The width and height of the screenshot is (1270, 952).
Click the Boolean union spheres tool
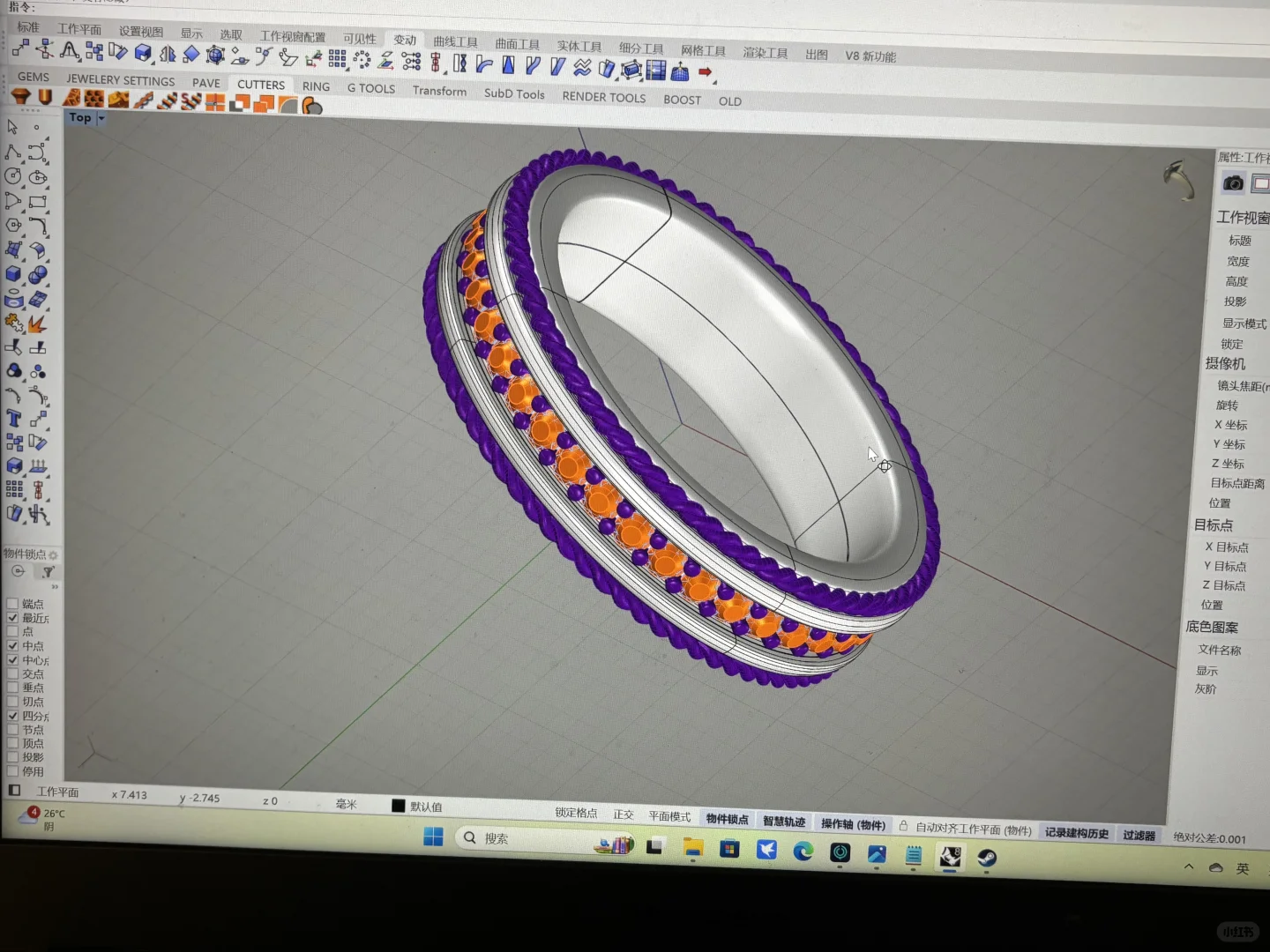click(x=37, y=274)
